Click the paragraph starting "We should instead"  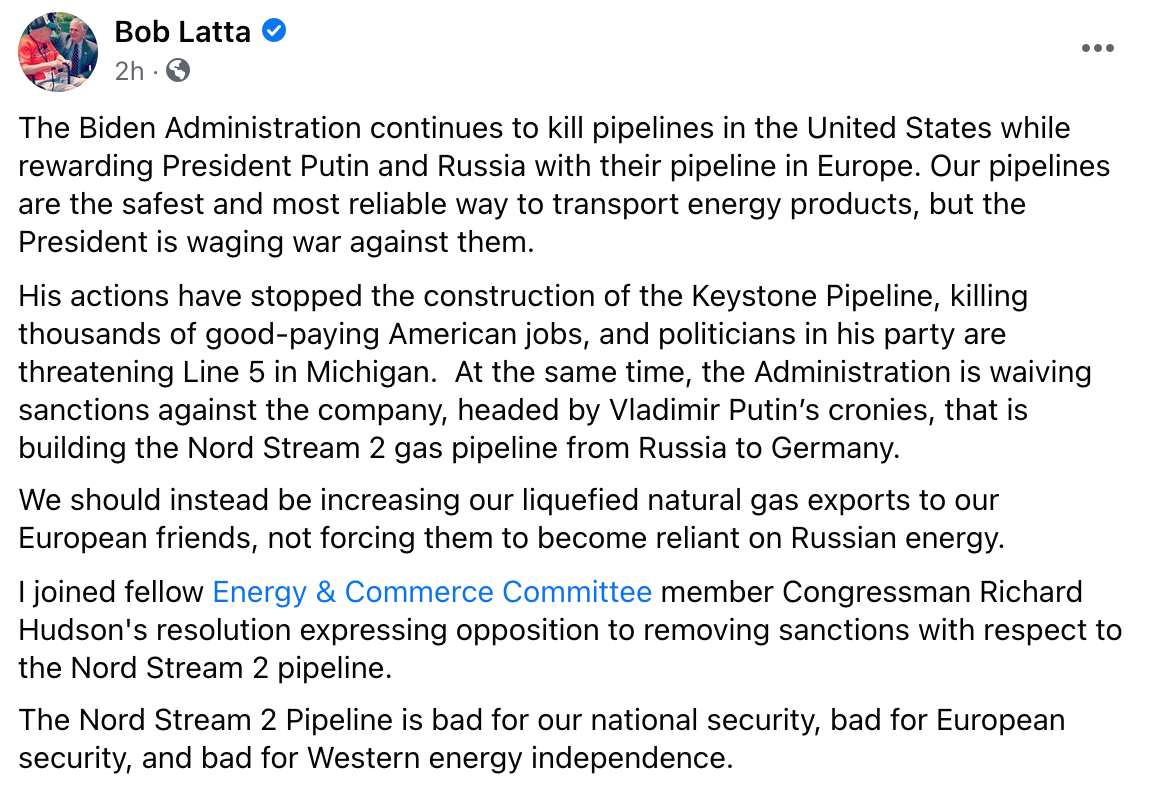tap(510, 518)
